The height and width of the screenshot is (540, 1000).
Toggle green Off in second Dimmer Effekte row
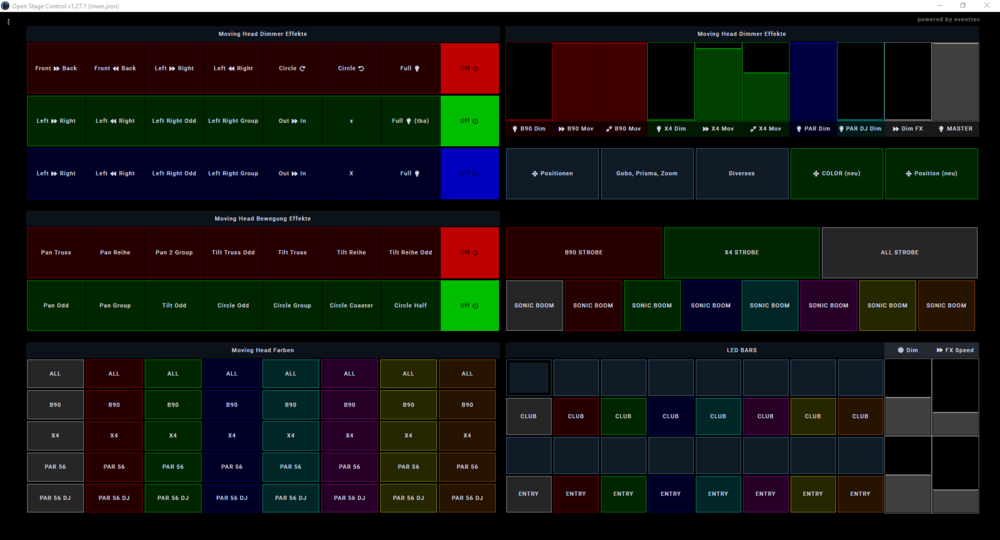[x=469, y=120]
